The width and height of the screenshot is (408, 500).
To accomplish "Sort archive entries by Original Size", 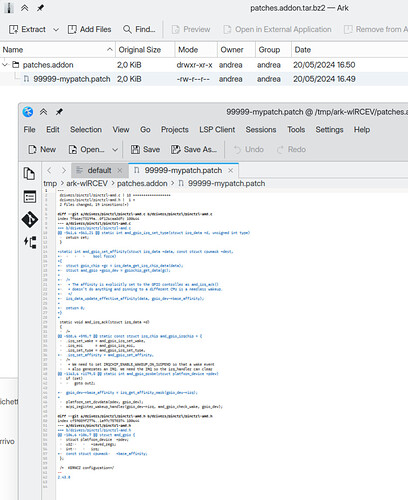I will (x=140, y=50).
